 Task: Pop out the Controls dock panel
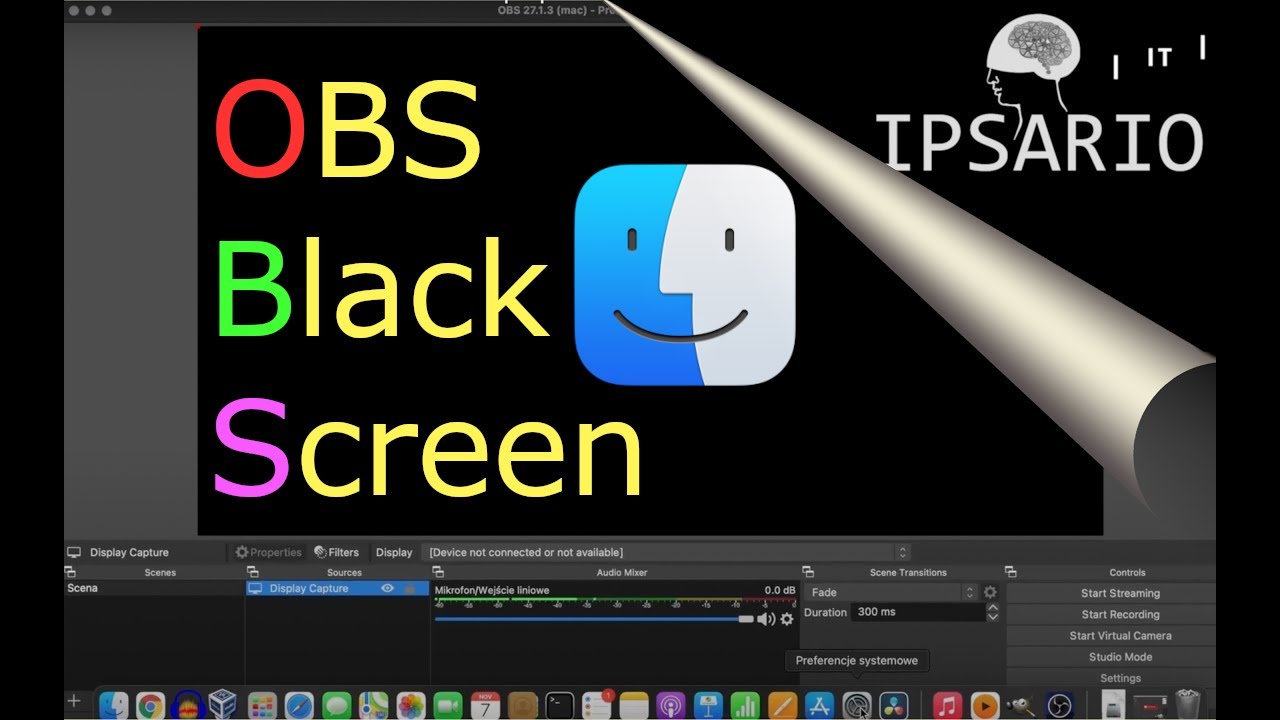pos(1011,572)
